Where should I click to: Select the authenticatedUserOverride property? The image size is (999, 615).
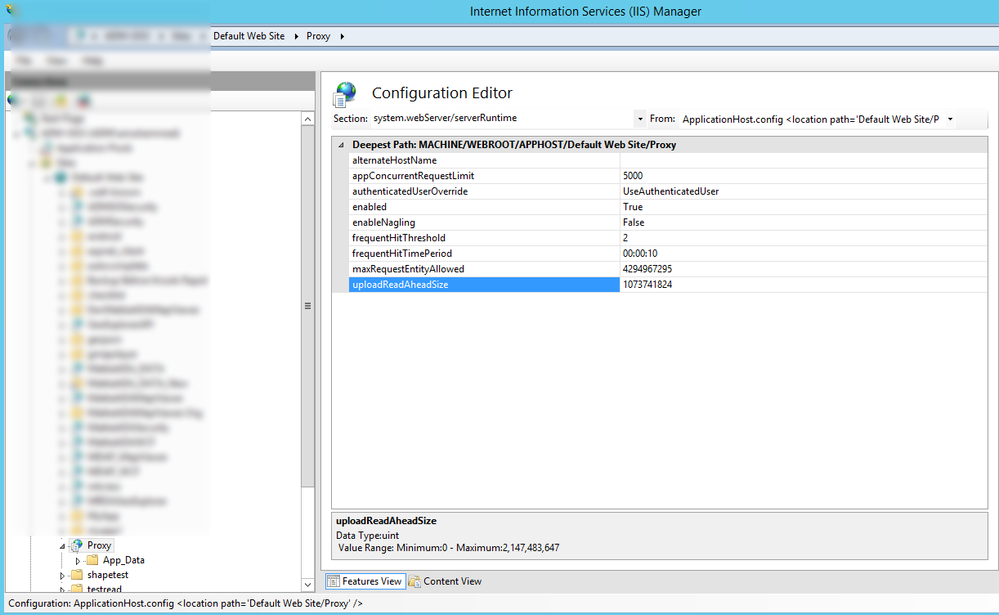tap(484, 191)
